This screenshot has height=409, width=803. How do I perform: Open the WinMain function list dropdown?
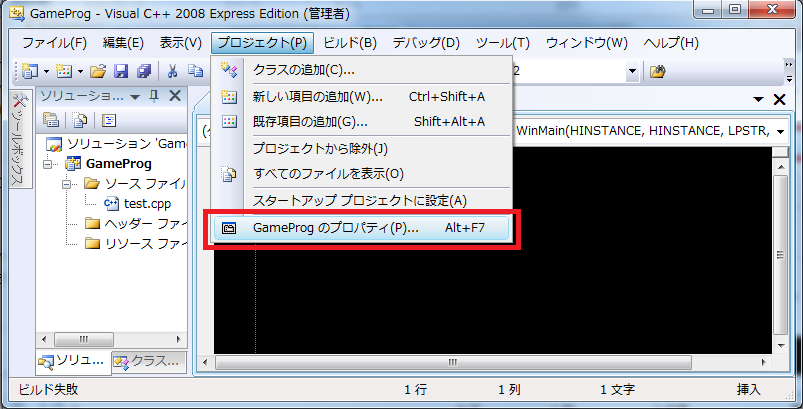tap(780, 132)
